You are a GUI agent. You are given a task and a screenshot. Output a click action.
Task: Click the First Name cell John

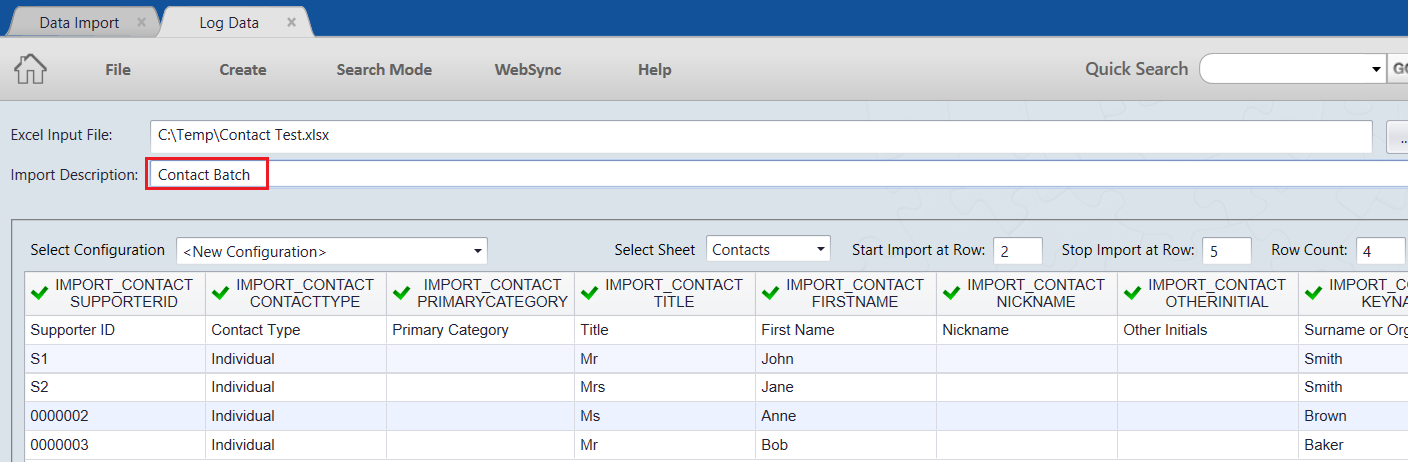846,359
